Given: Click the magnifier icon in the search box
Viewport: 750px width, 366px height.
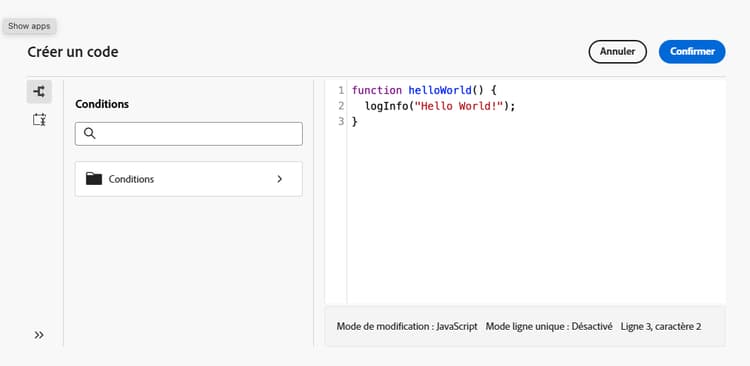Looking at the screenshot, I should (89, 133).
